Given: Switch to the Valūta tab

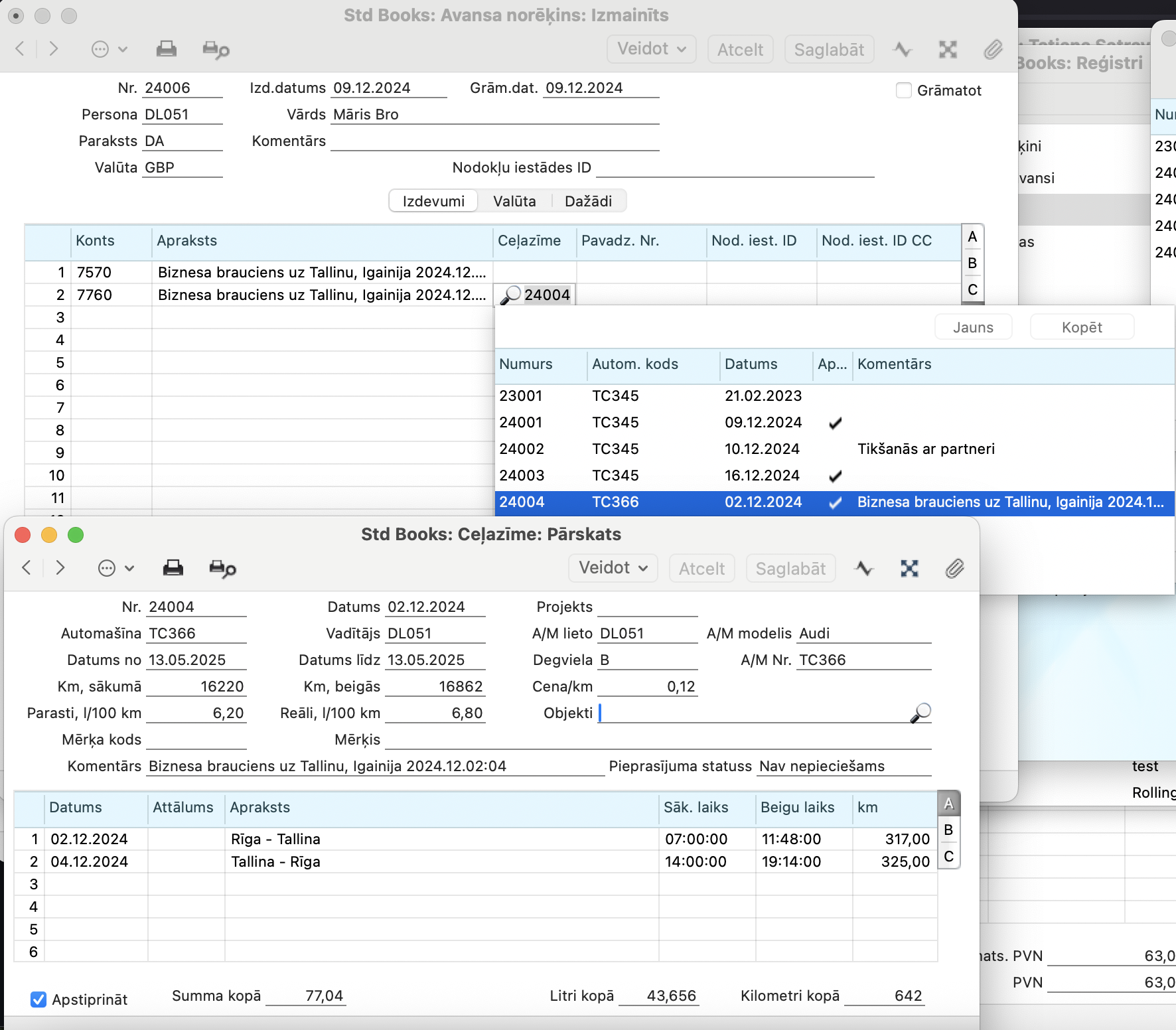Looking at the screenshot, I should point(514,201).
